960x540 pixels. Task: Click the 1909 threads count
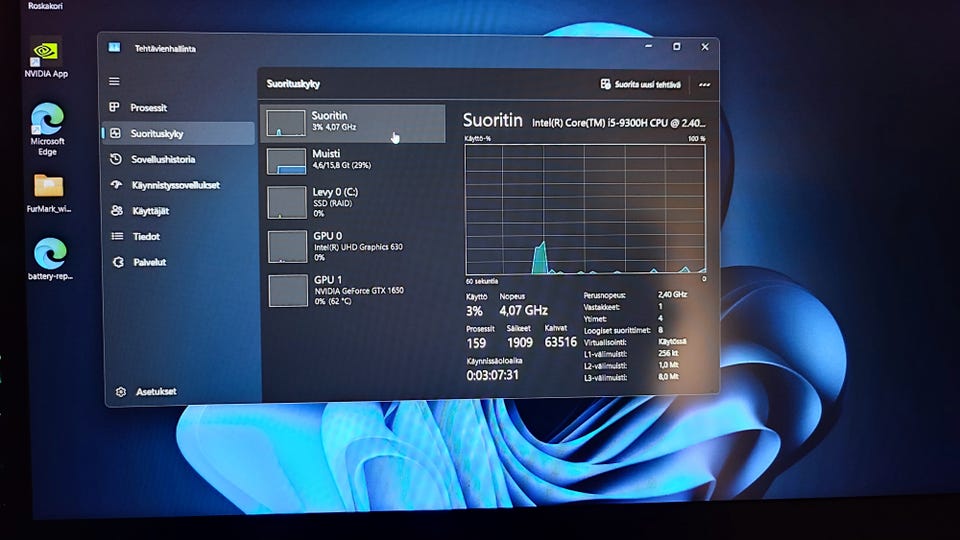coord(519,343)
